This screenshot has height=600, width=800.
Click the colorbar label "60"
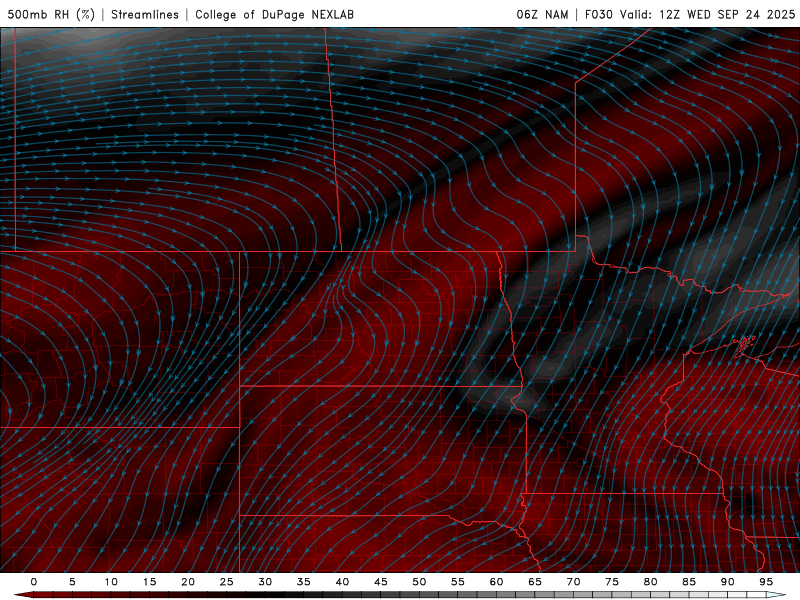pos(496,582)
